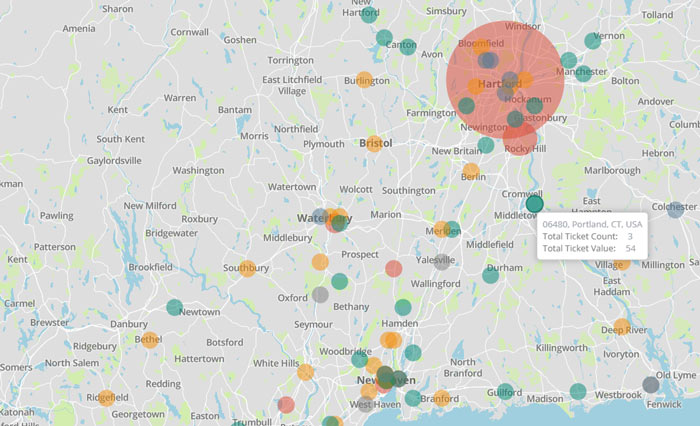This screenshot has width=700, height=426.
Task: Select the orange Branford marker
Action: tap(441, 398)
